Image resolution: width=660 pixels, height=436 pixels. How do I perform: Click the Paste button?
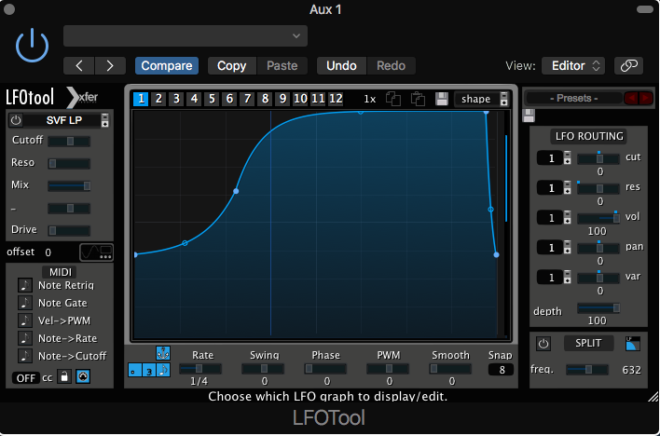click(x=282, y=66)
